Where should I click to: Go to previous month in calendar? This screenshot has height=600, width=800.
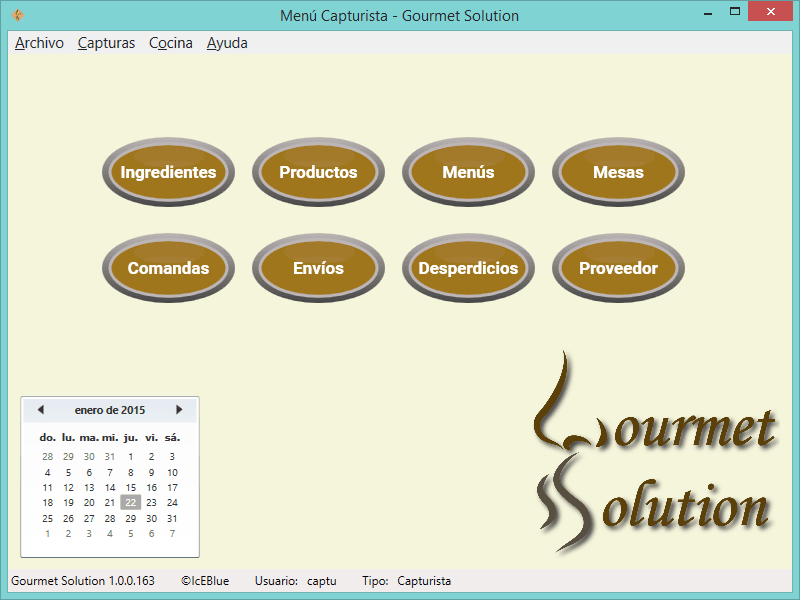pyautogui.click(x=41, y=410)
